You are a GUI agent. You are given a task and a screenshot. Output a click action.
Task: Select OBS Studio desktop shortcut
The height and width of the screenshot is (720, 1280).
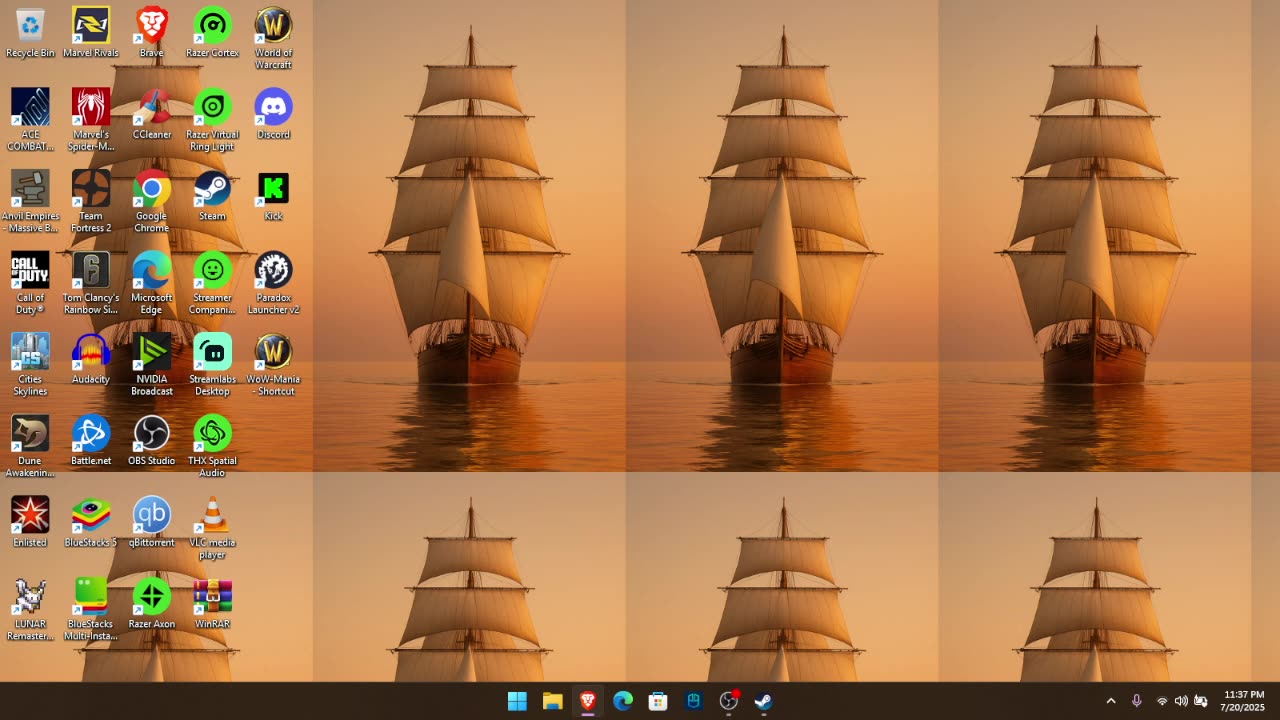tap(152, 440)
